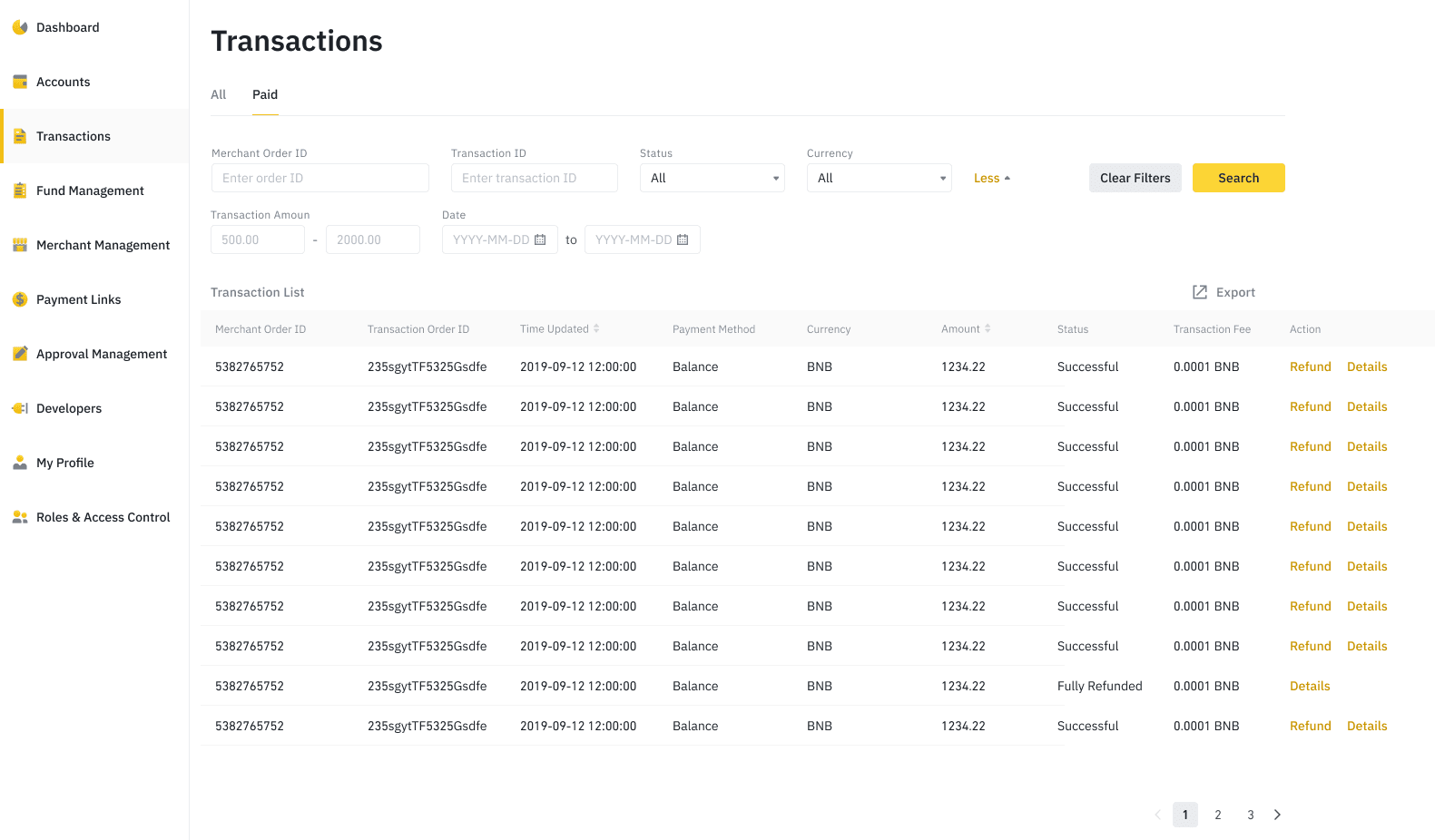
Task: Focus the minimum amount 500.00 field
Action: pyautogui.click(x=258, y=239)
